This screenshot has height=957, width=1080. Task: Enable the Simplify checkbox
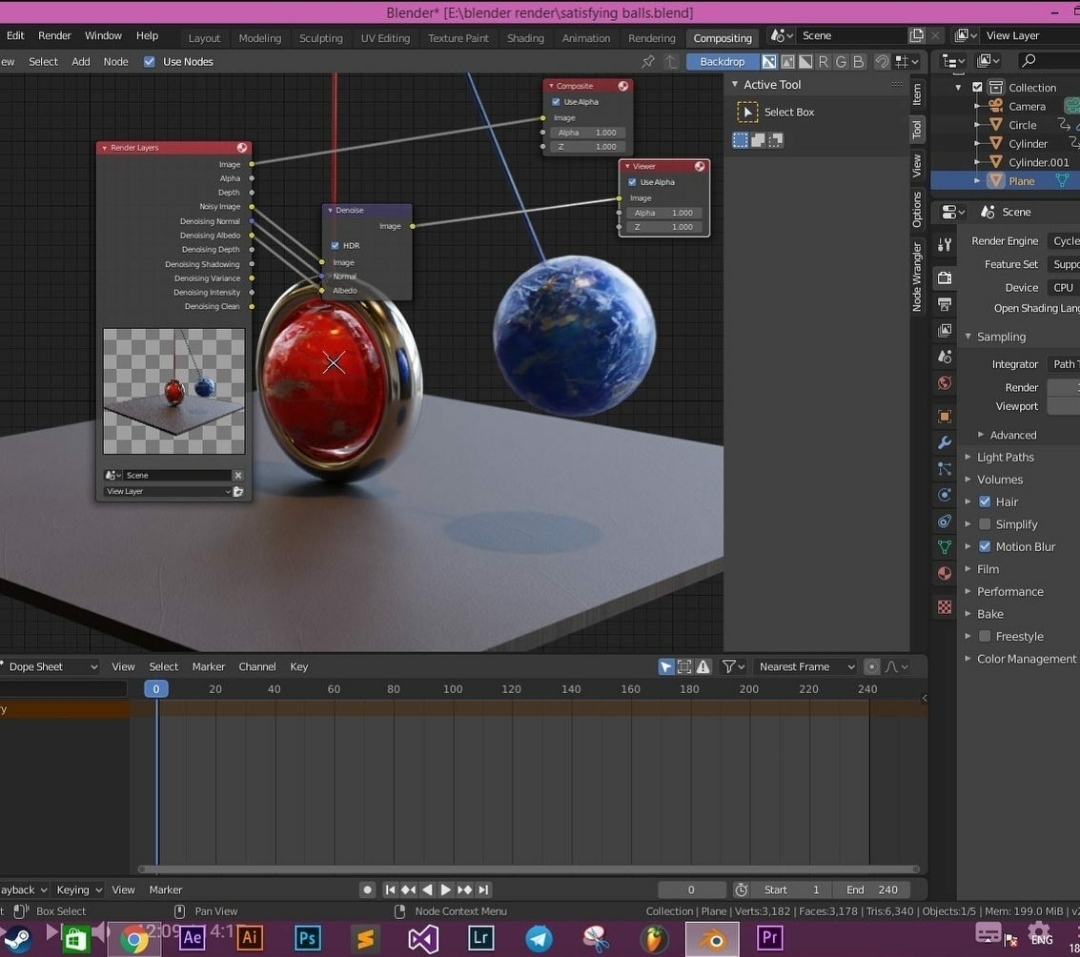985,524
